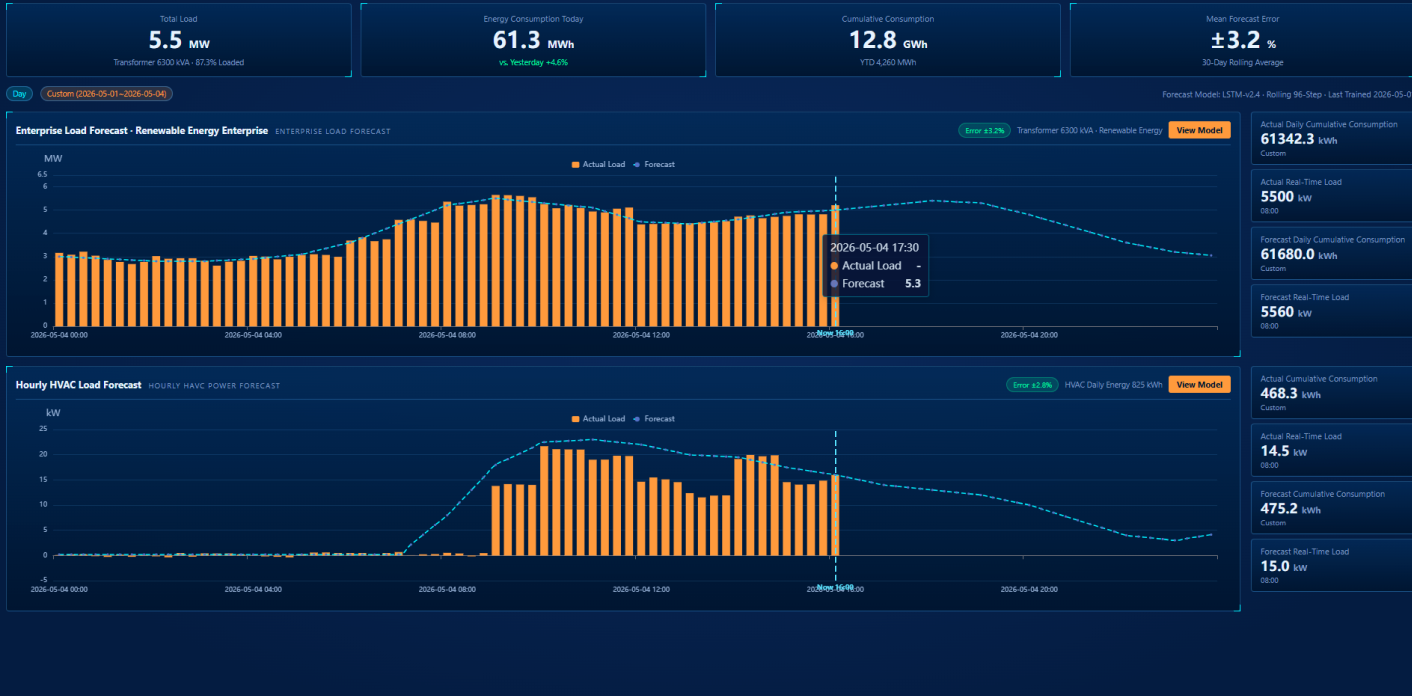Toggle Forecast legend in HVAC chart
1412x696 pixels.
click(654, 419)
